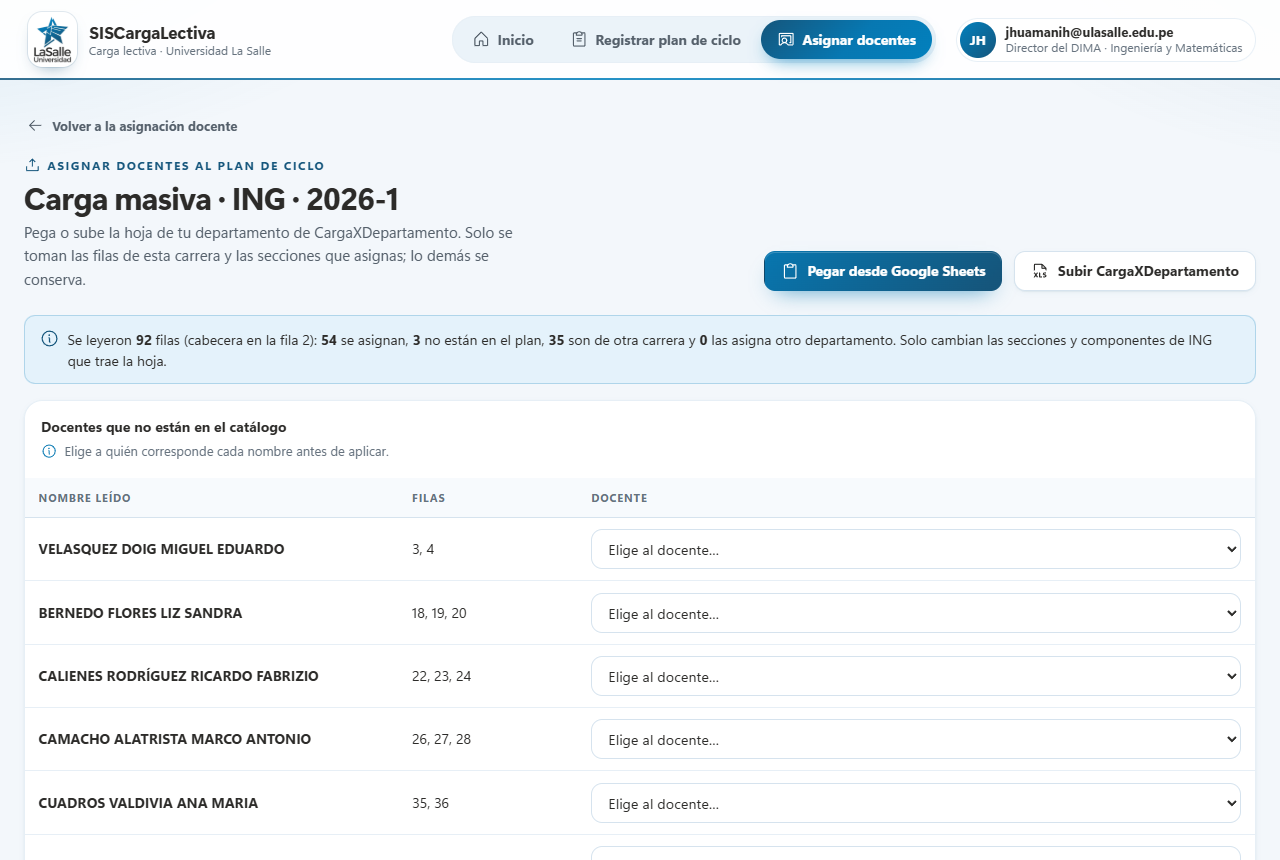Click filas value 18, 19, 20
1280x860 pixels.
click(439, 613)
